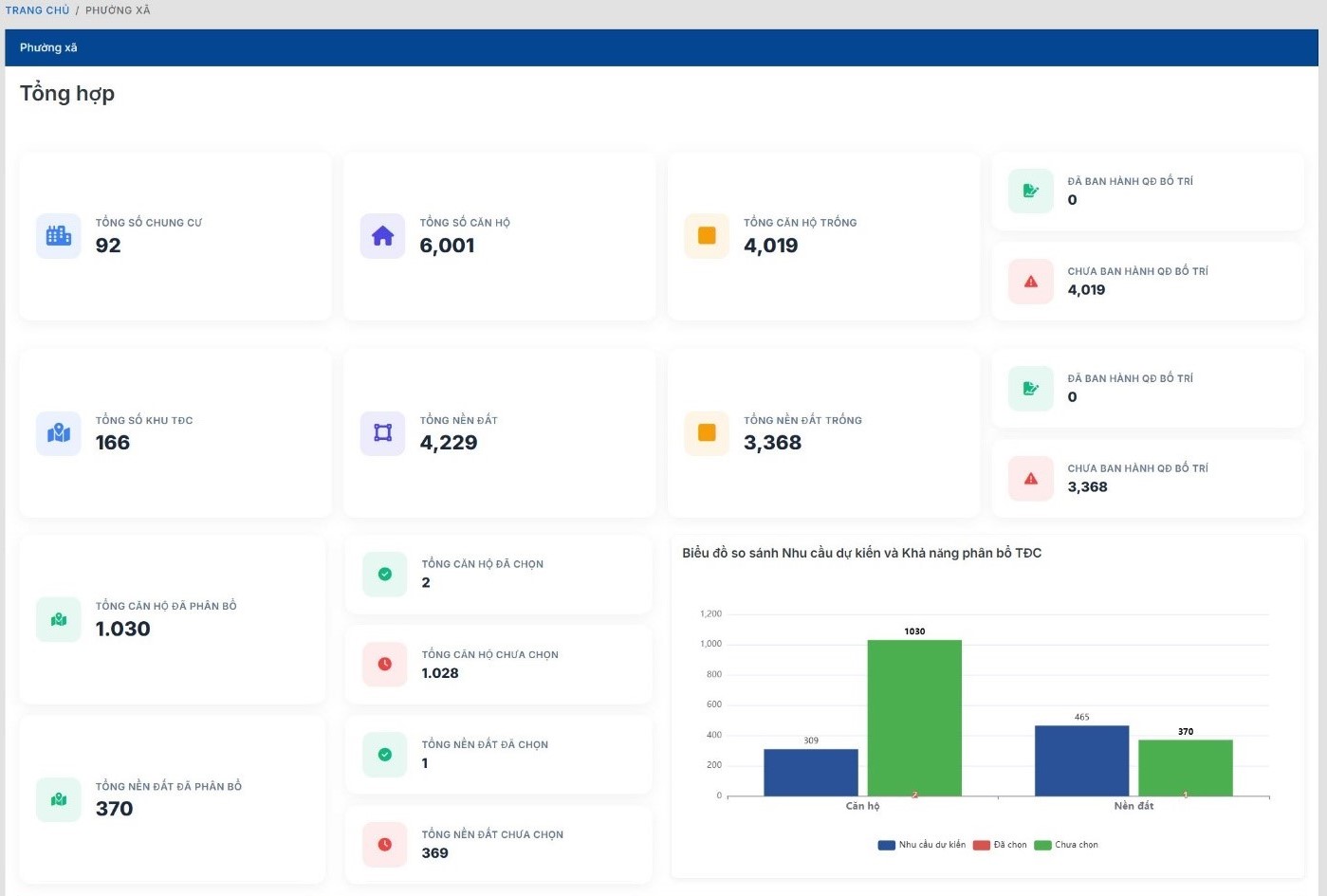Viewport: 1327px width, 896px height.
Task: Click the value 369 under Tổng nền đất chưa chọn
Action: (x=435, y=853)
